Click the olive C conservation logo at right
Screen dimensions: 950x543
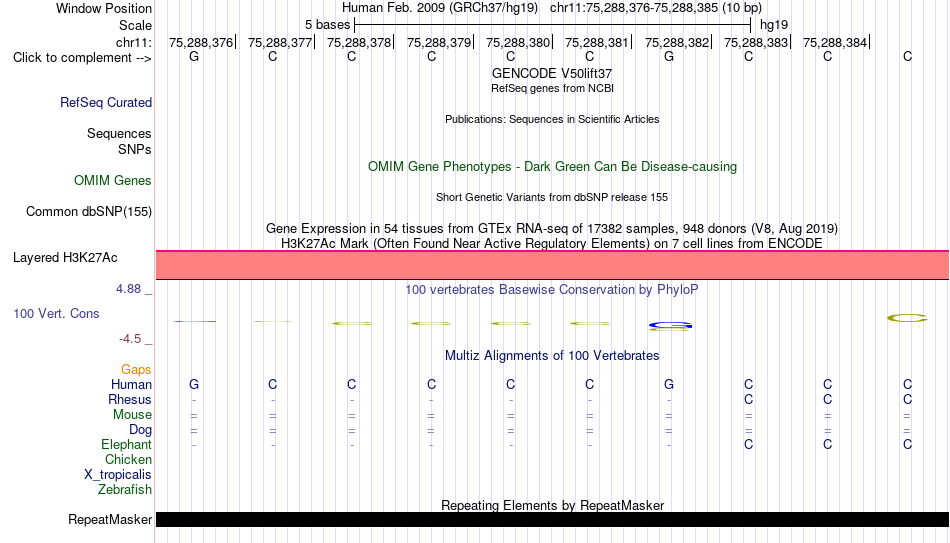click(x=907, y=318)
